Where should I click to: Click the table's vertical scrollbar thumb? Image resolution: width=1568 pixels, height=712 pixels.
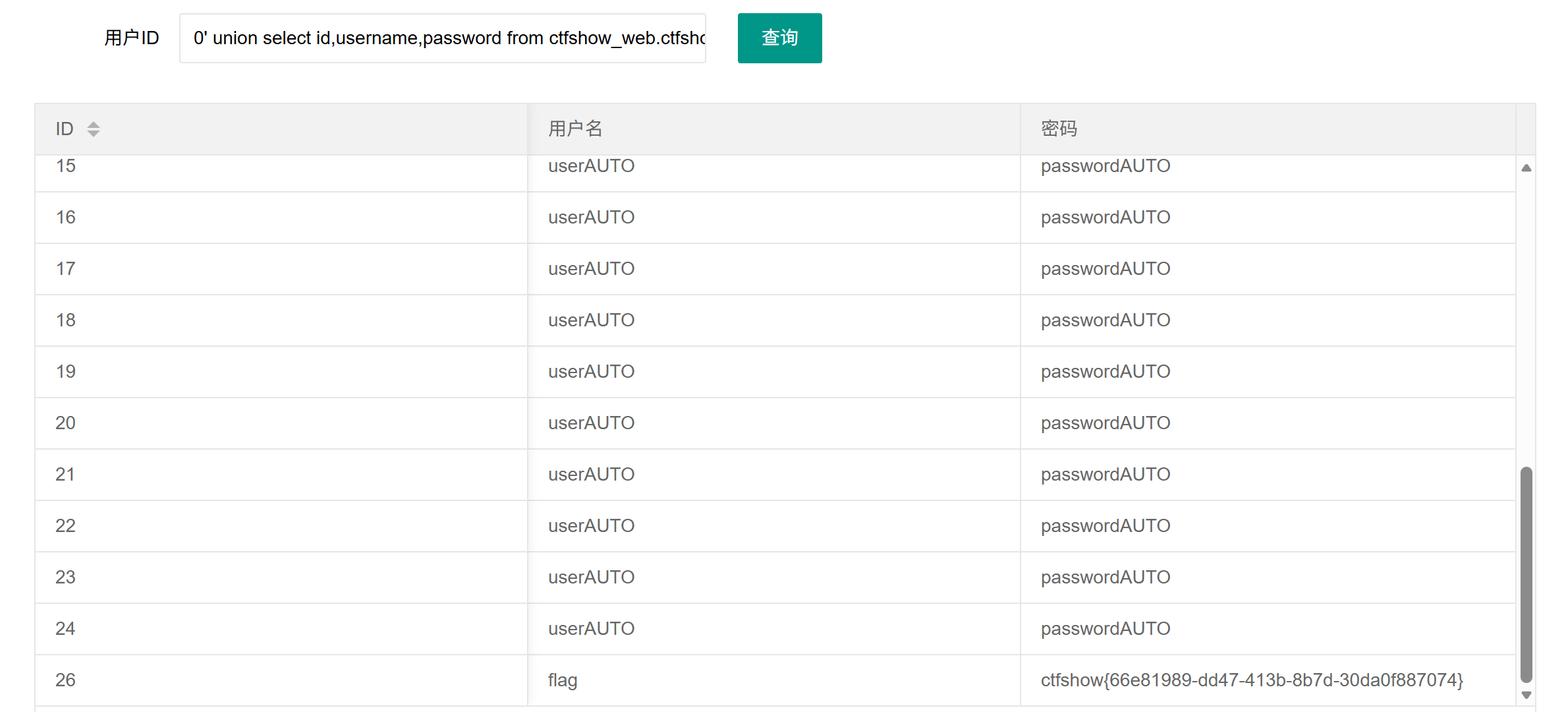pos(1526,574)
